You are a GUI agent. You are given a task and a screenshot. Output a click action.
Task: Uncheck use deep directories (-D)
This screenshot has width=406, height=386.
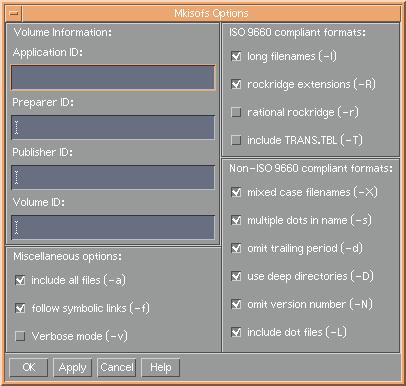[236, 276]
